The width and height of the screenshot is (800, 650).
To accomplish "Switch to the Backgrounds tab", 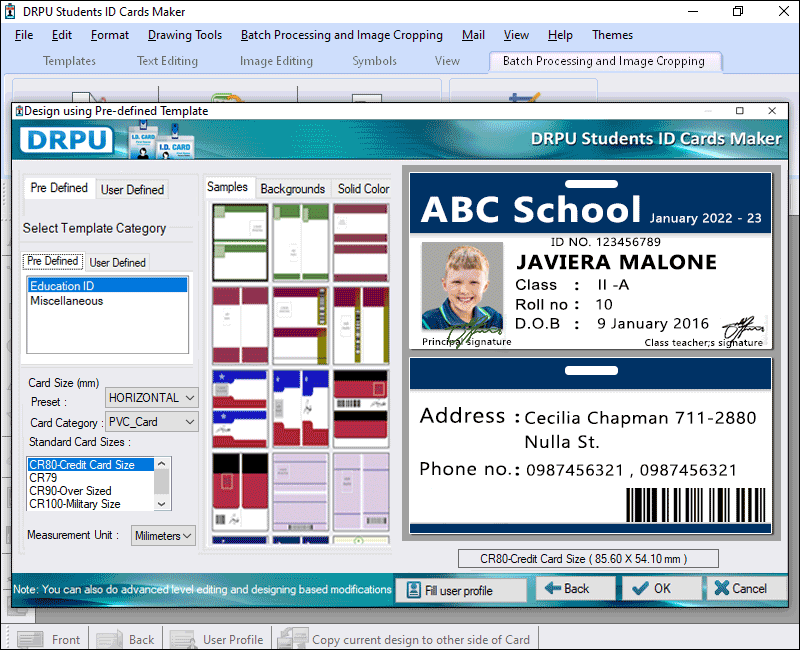I will pyautogui.click(x=292, y=187).
